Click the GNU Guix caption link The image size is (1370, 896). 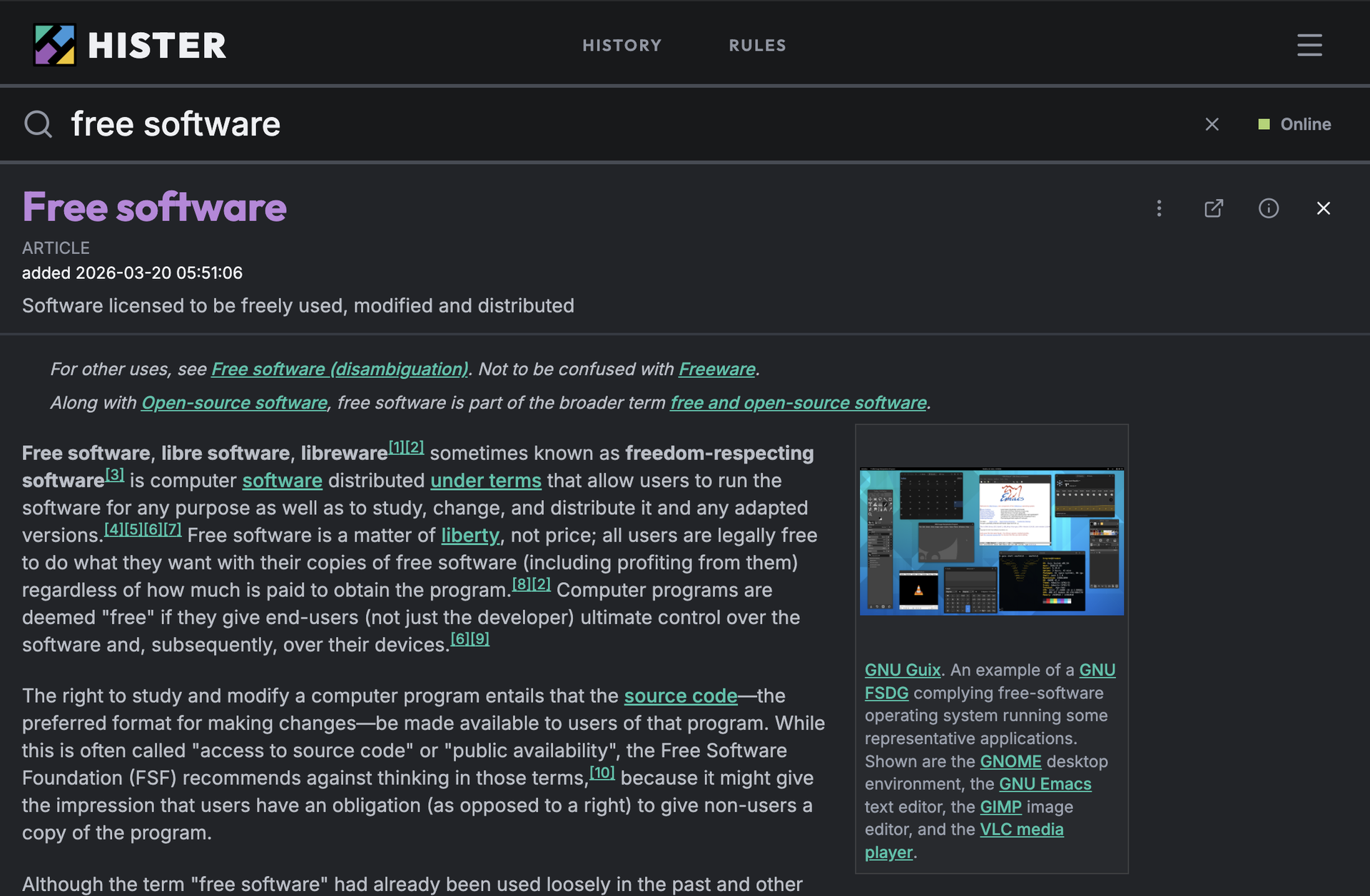pos(903,671)
